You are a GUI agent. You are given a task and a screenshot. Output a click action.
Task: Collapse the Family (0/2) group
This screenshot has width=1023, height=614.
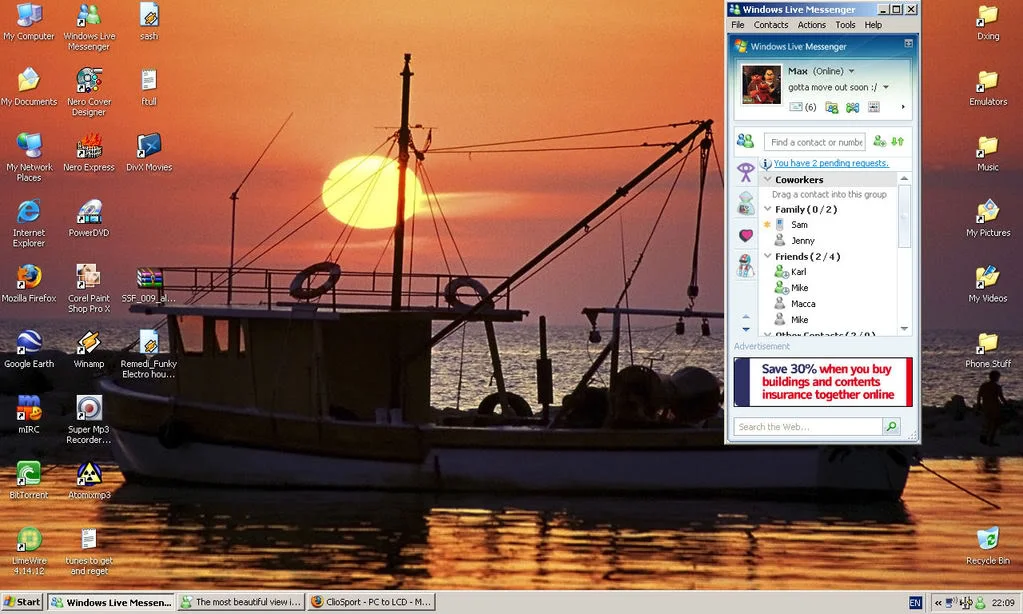point(768,209)
